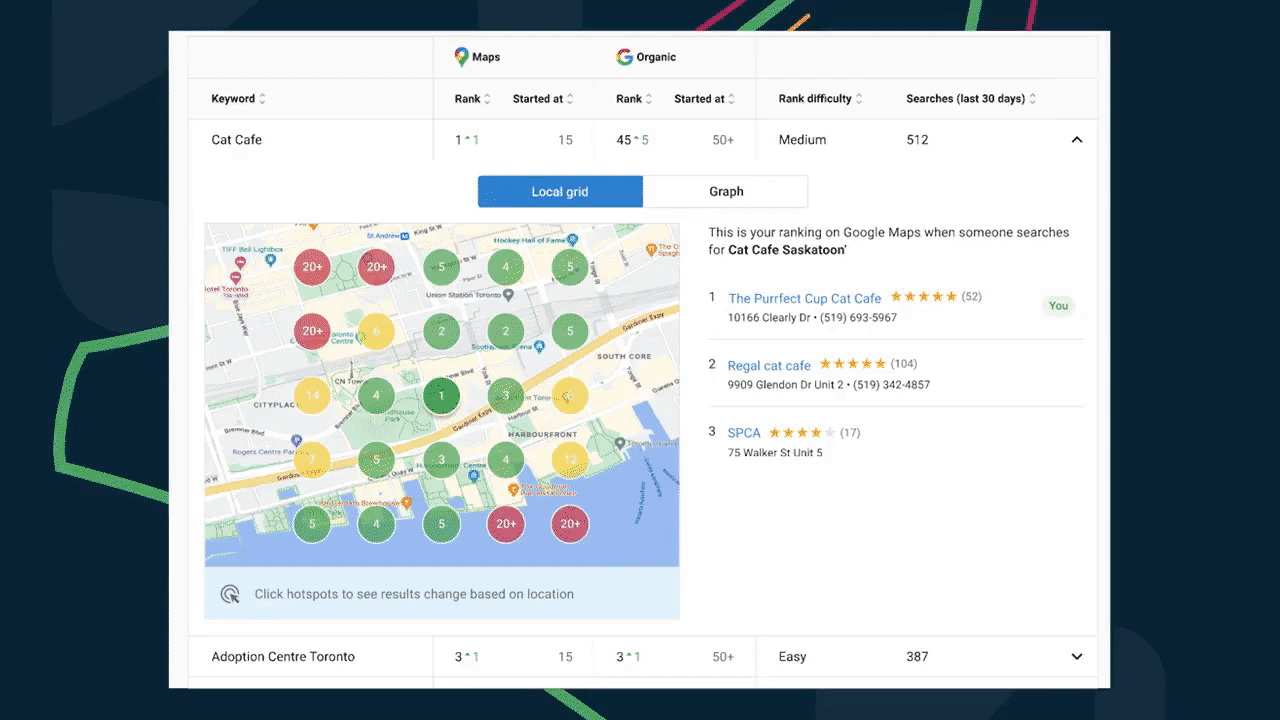The width and height of the screenshot is (1280, 720).
Task: Switch to the Graph tab
Action: 726,191
